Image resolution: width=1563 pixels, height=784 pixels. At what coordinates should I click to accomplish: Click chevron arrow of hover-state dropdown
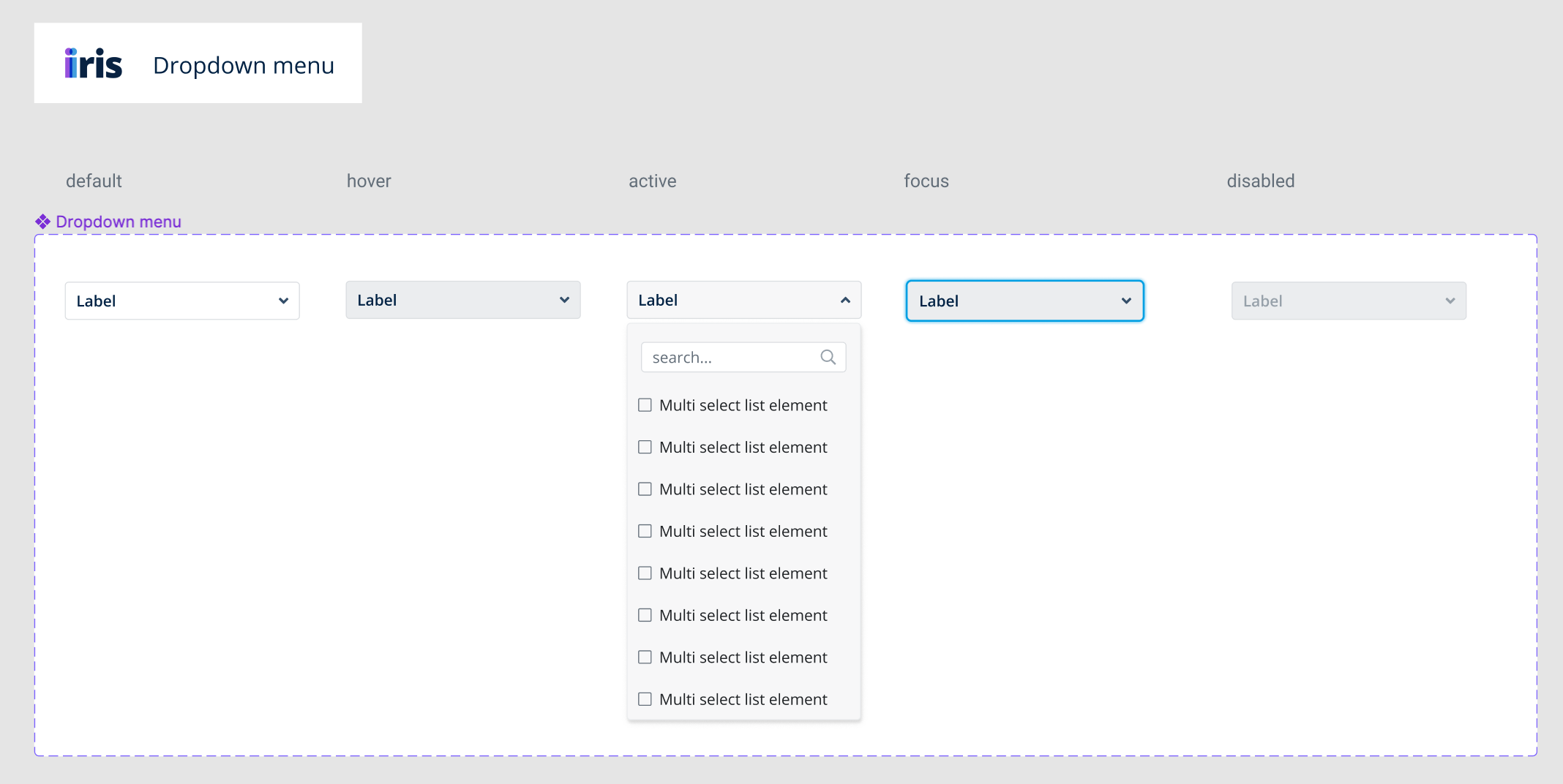click(564, 300)
